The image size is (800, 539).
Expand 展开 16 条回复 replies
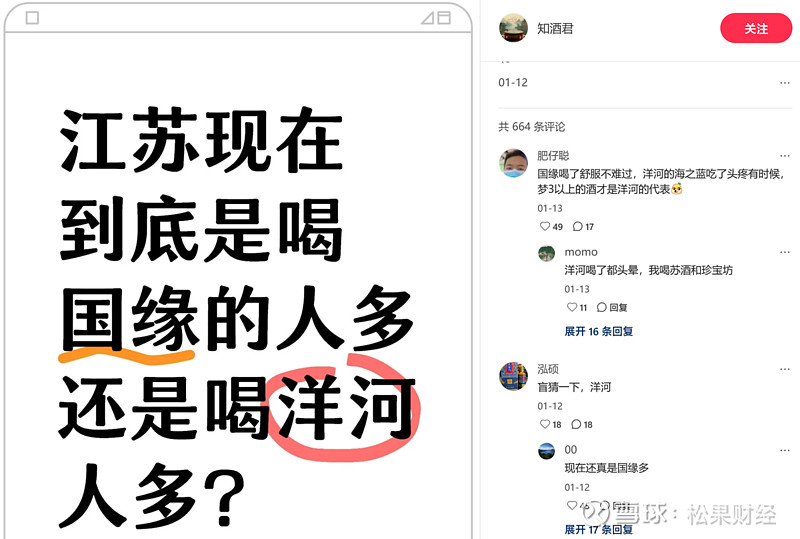tap(598, 331)
